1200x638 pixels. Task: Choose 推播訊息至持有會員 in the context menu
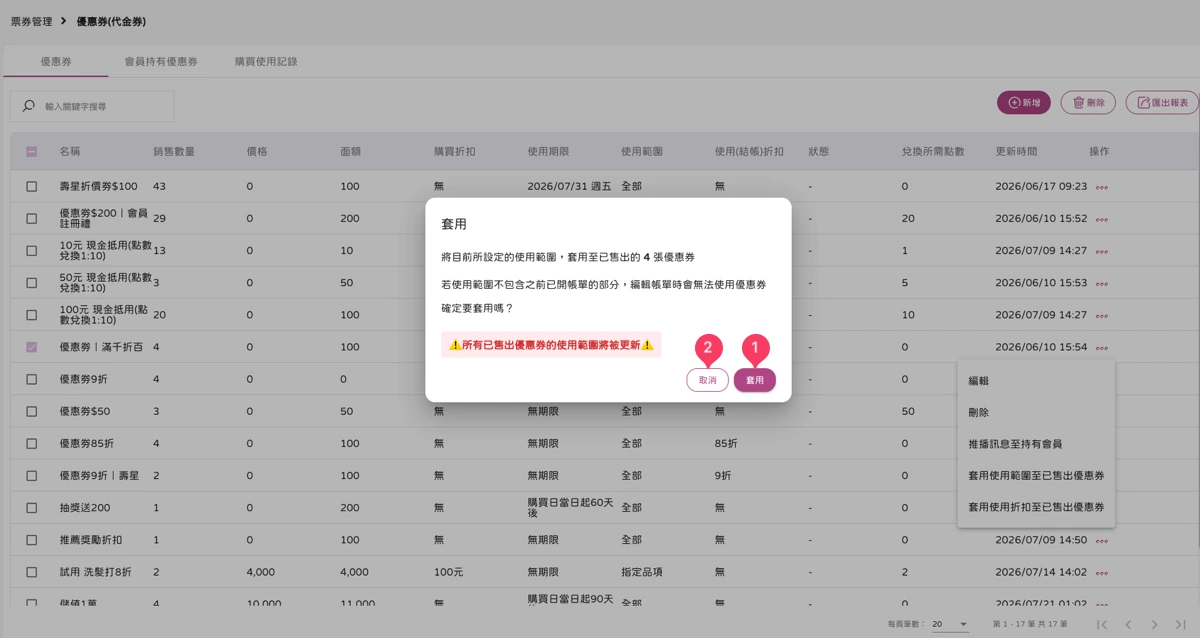[1036, 444]
